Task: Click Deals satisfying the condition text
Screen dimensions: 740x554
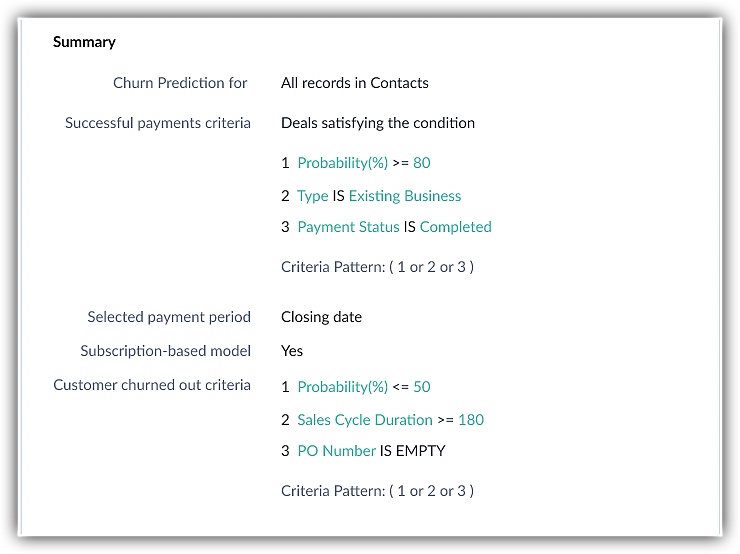Action: [378, 123]
